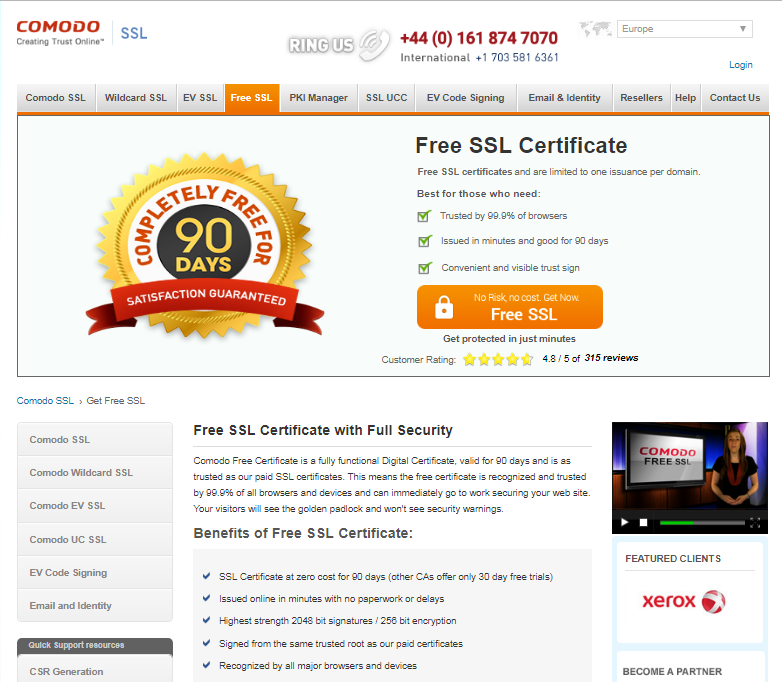The height and width of the screenshot is (682, 782).
Task: Open the EV Code Signing tab
Action: 465,98
